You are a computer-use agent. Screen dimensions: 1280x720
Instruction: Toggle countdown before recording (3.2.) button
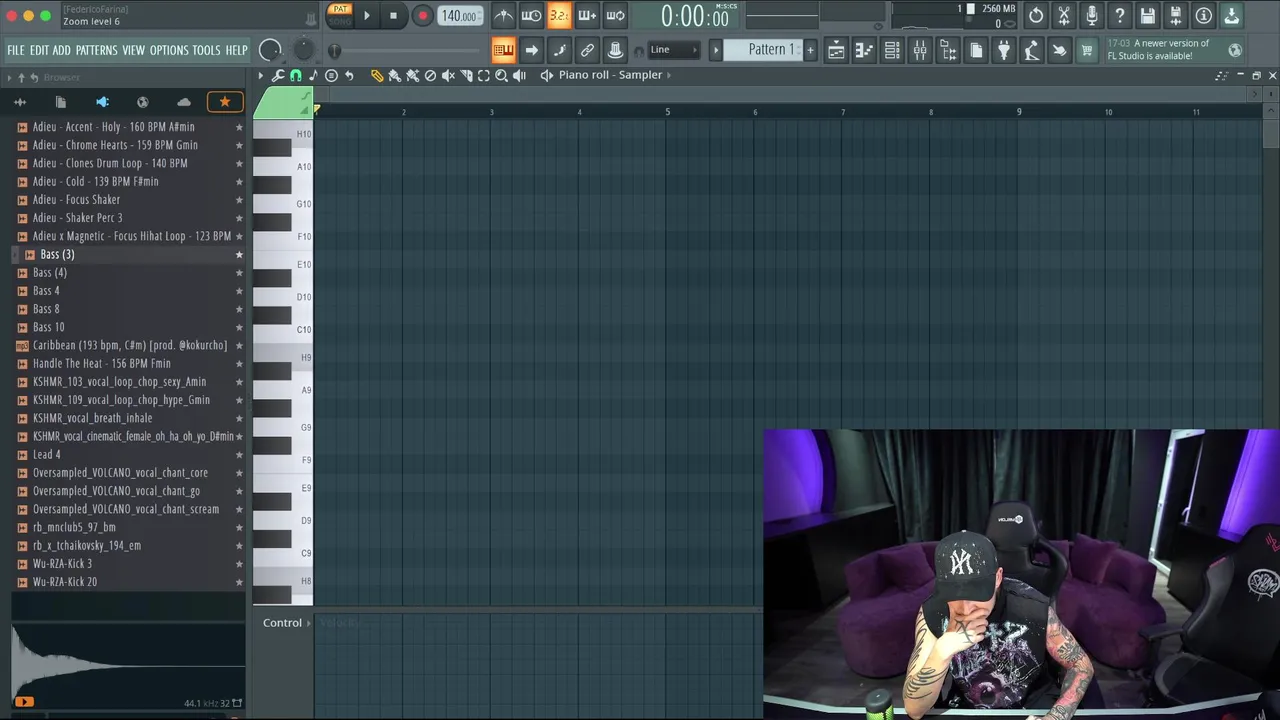coord(559,15)
